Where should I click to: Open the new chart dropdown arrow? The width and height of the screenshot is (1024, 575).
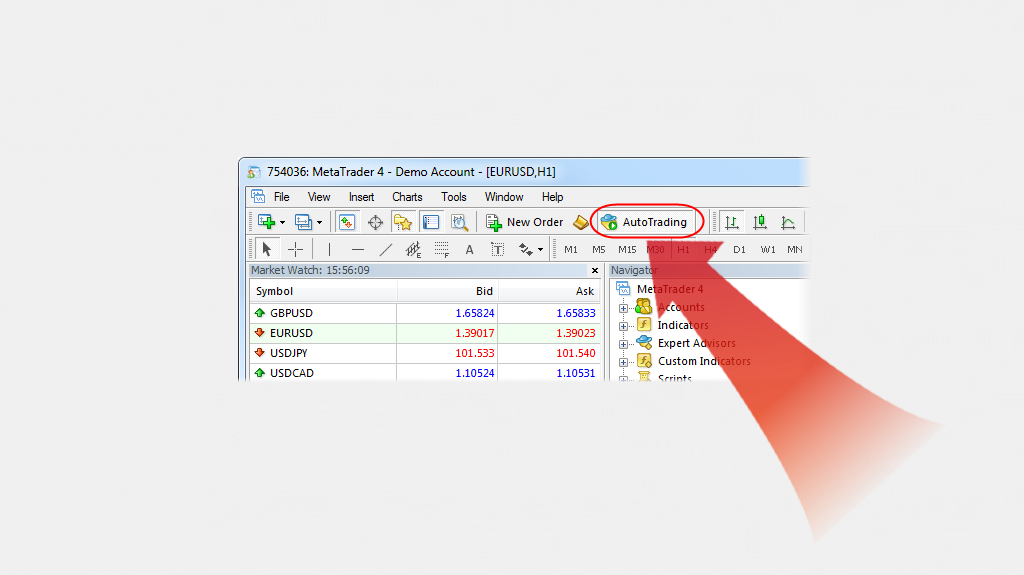click(x=283, y=222)
